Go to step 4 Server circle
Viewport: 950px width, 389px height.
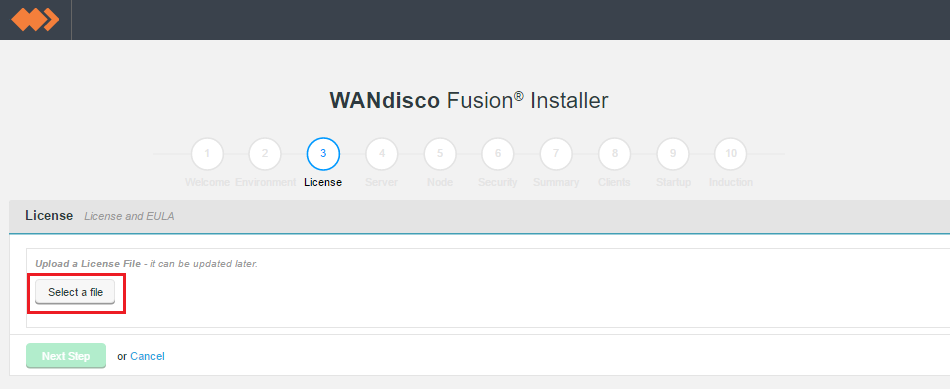382,154
